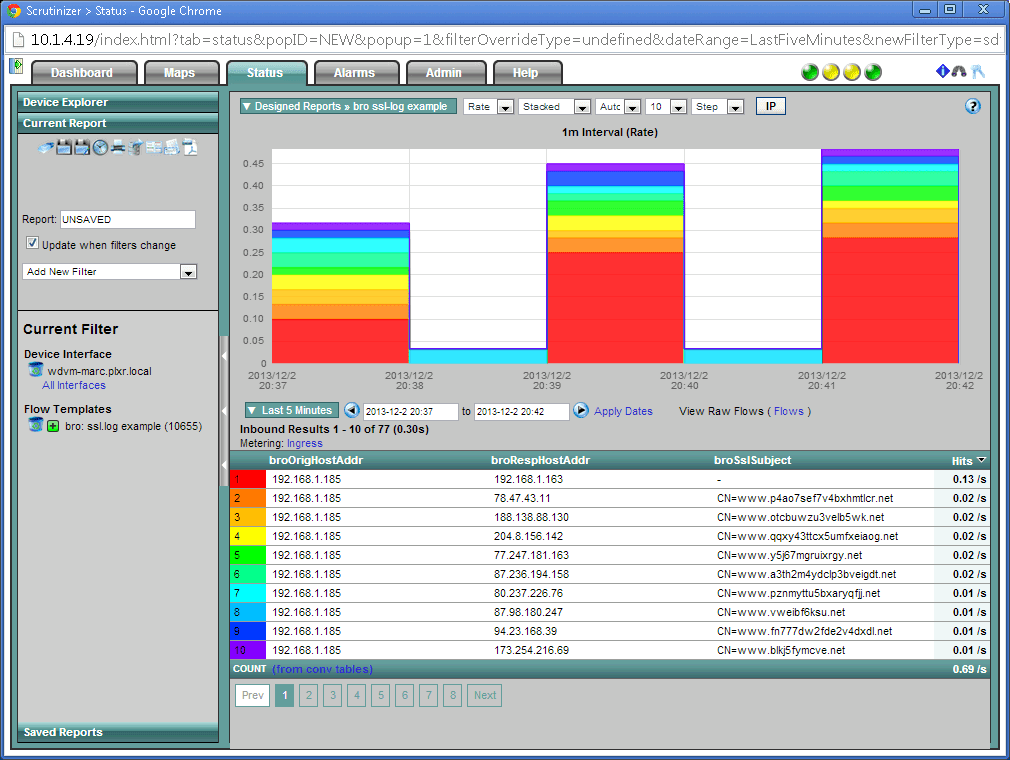
Task: Click the Prev pagination button
Action: 252,695
